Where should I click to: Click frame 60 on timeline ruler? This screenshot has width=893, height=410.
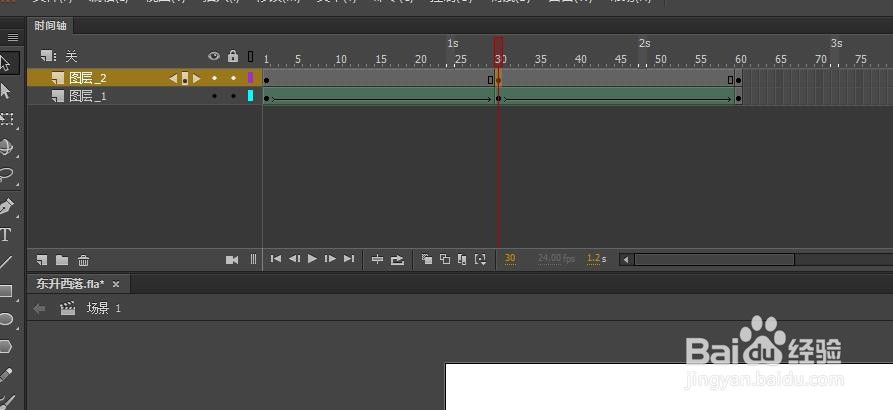[740, 59]
